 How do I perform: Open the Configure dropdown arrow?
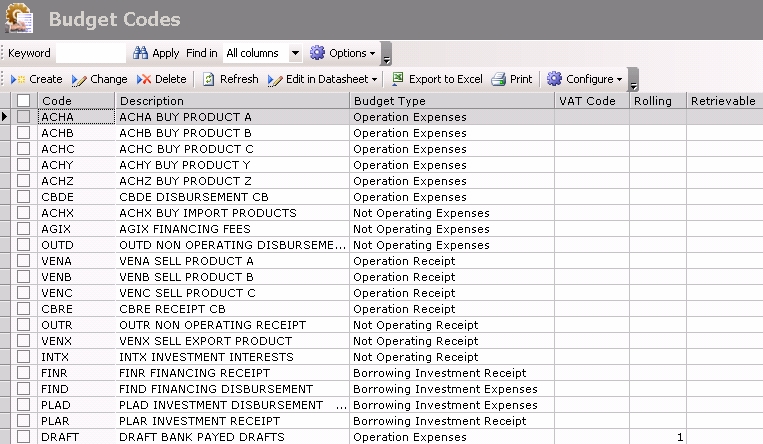tap(619, 79)
